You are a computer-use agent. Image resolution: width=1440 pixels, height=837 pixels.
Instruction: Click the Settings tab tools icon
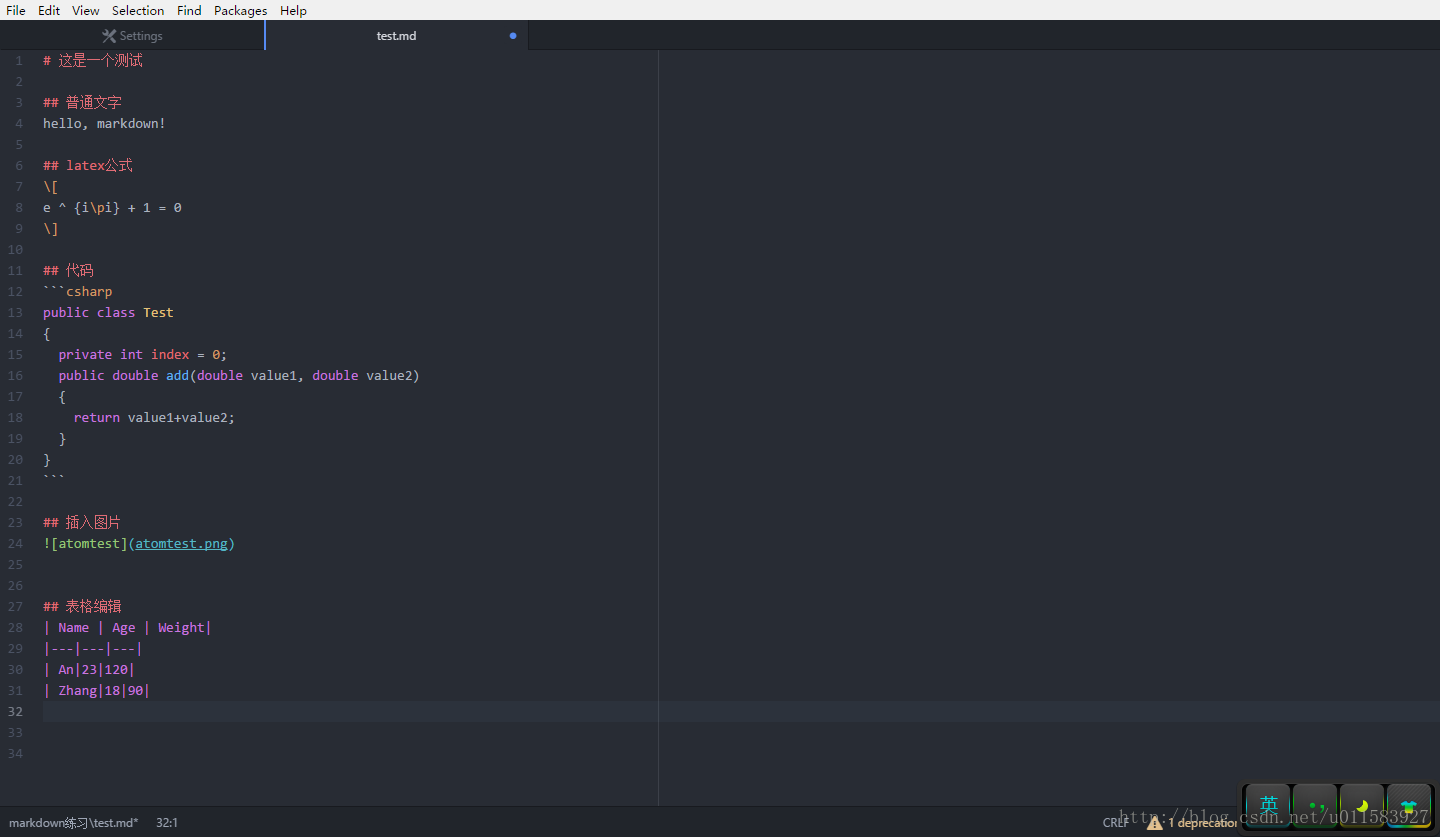[x=109, y=36]
